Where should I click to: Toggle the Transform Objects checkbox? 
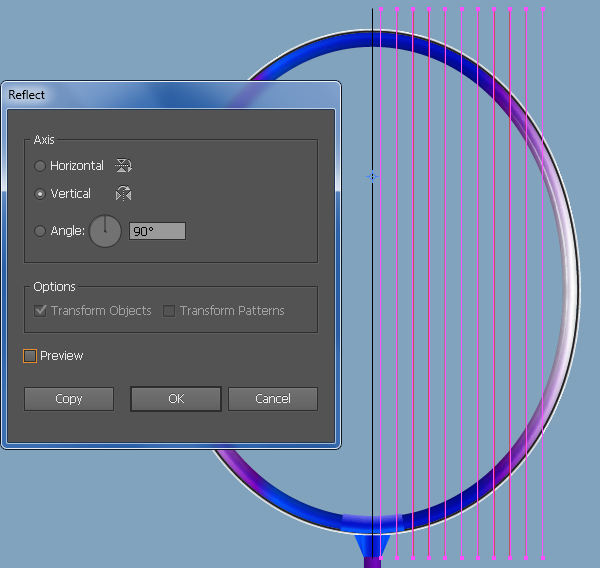pyautogui.click(x=40, y=311)
